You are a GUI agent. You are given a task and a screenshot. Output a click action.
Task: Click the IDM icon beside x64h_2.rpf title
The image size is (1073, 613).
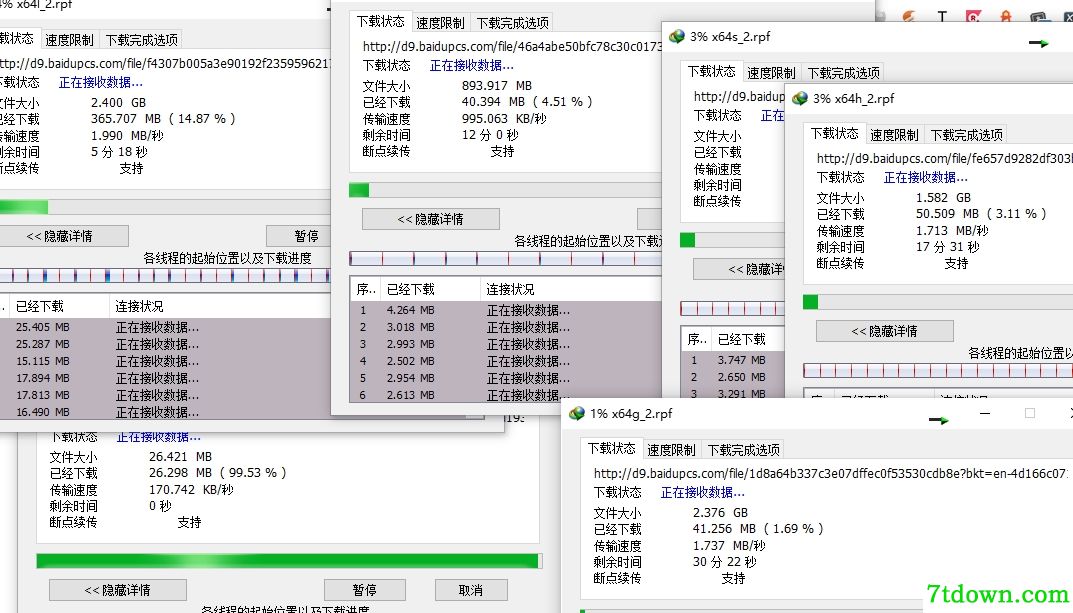point(800,99)
